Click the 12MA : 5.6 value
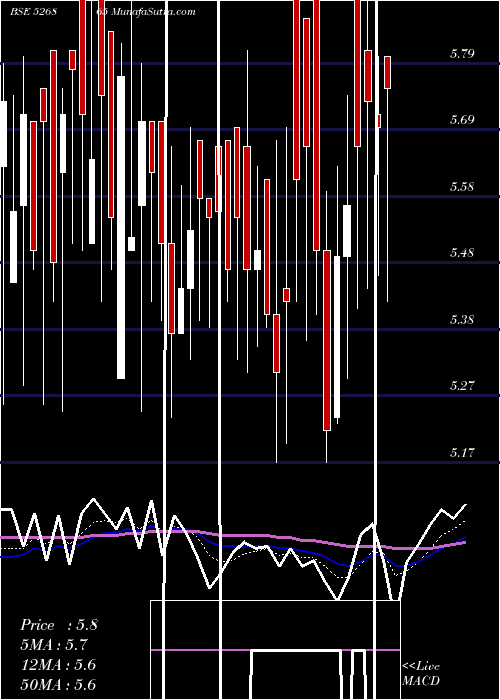Viewport: 500px width, 700px height. pos(58,665)
